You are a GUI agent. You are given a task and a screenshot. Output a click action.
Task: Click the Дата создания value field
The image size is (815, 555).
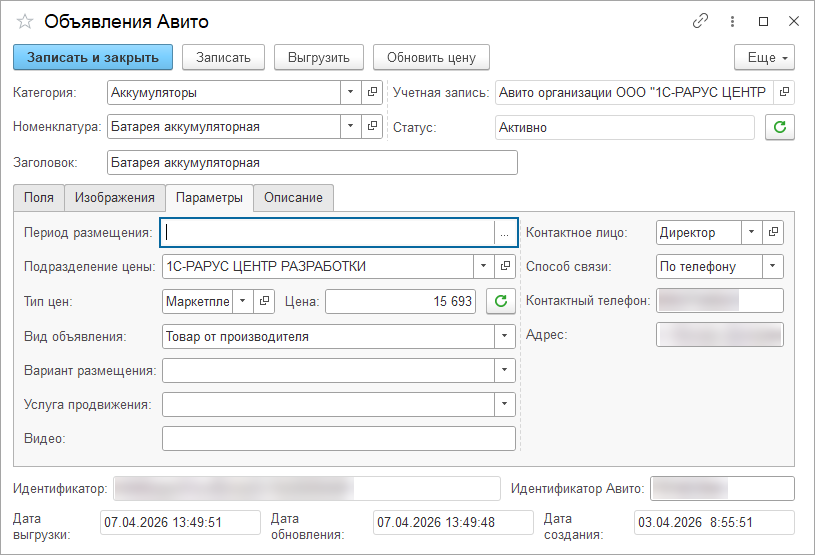[714, 522]
